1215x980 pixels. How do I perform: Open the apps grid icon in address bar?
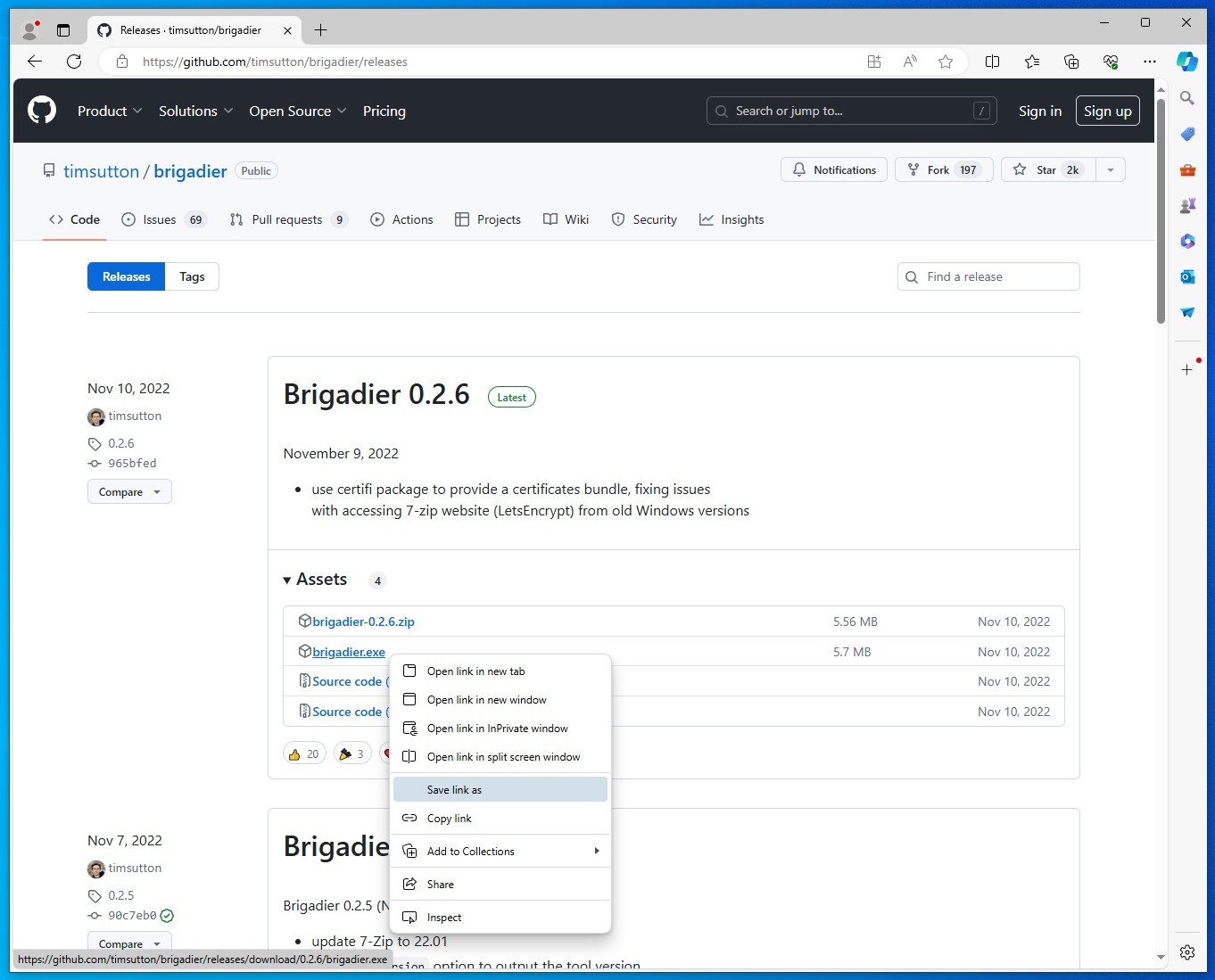click(x=874, y=62)
